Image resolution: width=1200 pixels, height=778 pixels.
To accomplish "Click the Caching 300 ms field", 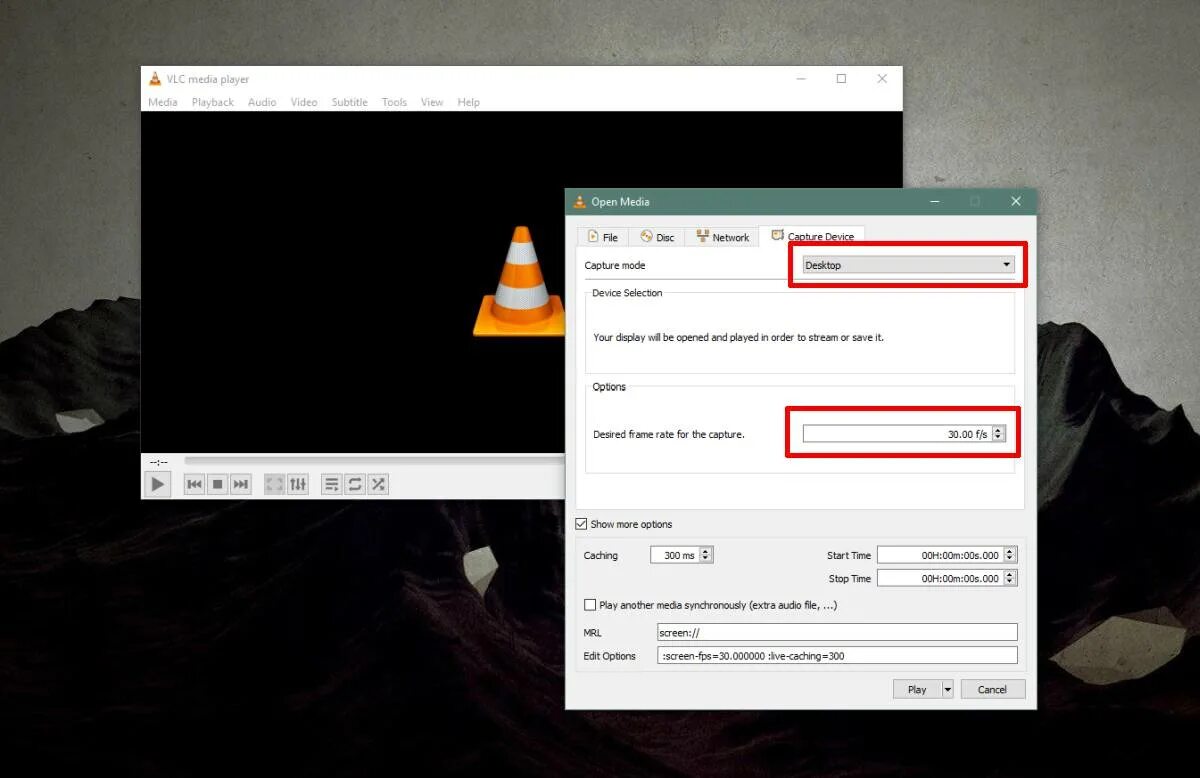I will point(675,555).
